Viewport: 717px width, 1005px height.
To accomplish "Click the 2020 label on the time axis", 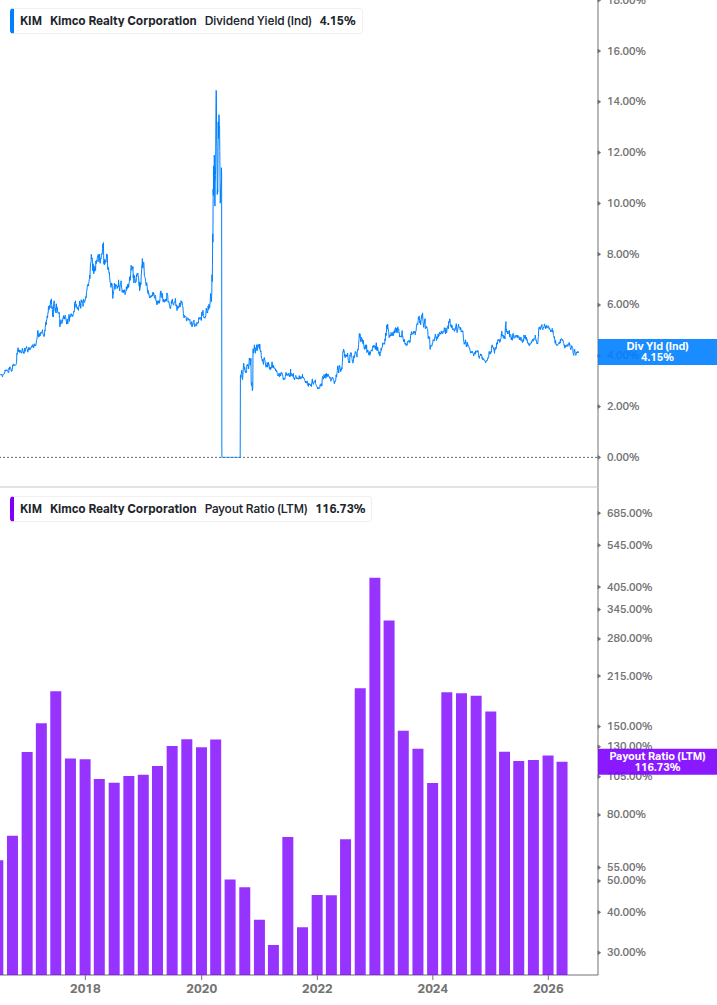I will (x=201, y=988).
